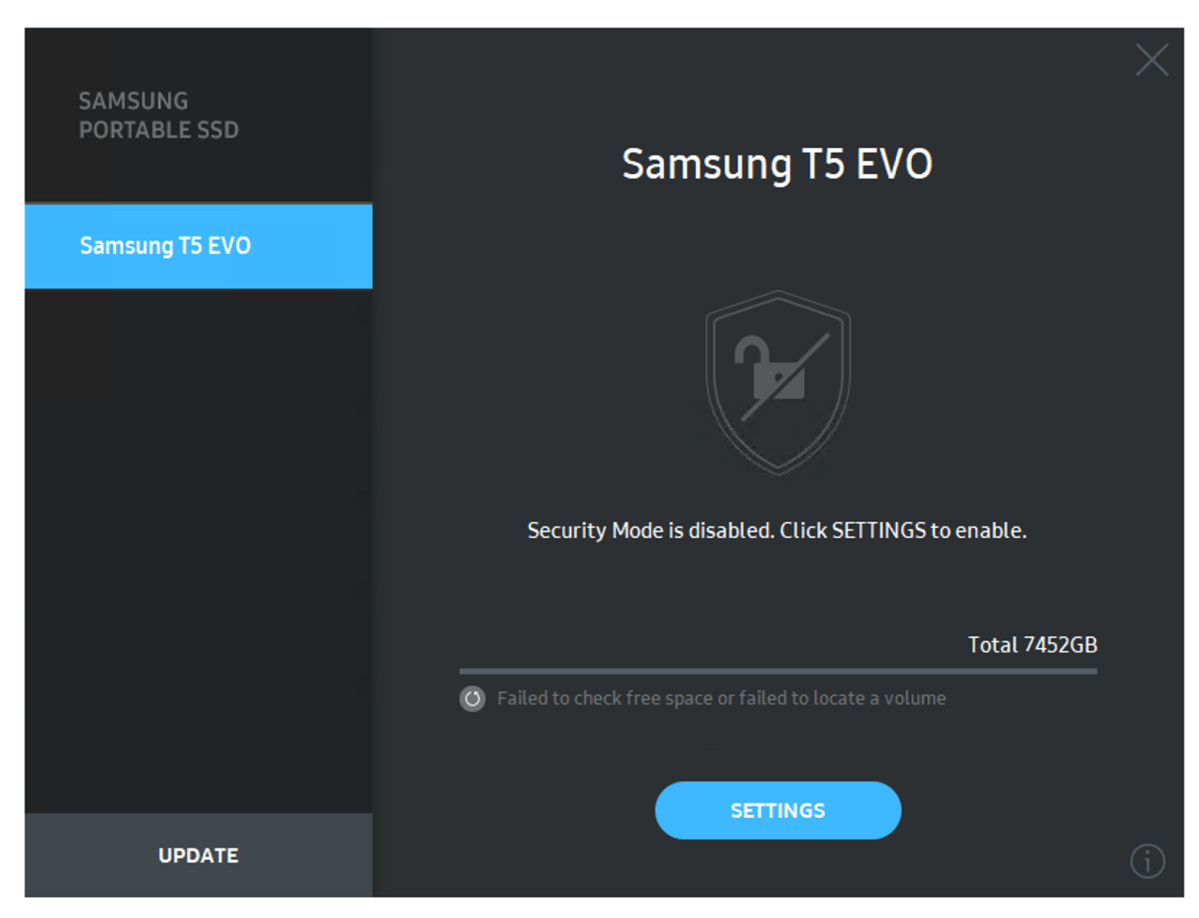The width and height of the screenshot is (1199, 918).
Task: Click the PORTABLE SSD line of the logo
Action: [158, 130]
